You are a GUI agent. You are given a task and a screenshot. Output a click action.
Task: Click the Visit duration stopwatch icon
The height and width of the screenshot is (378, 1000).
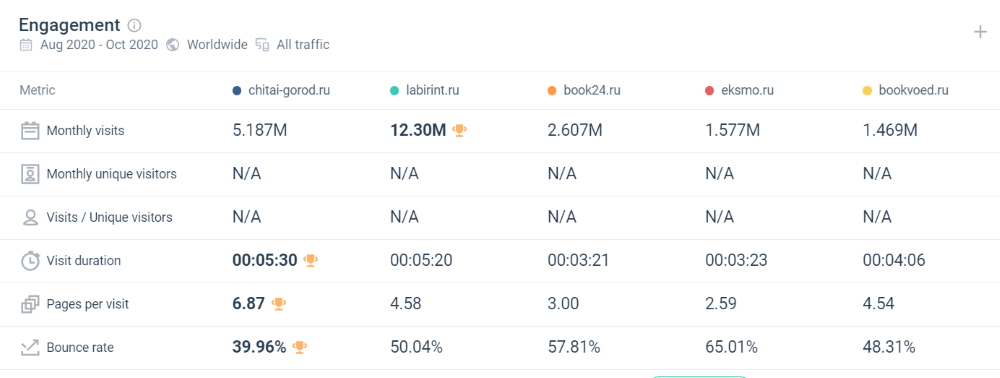pos(30,261)
